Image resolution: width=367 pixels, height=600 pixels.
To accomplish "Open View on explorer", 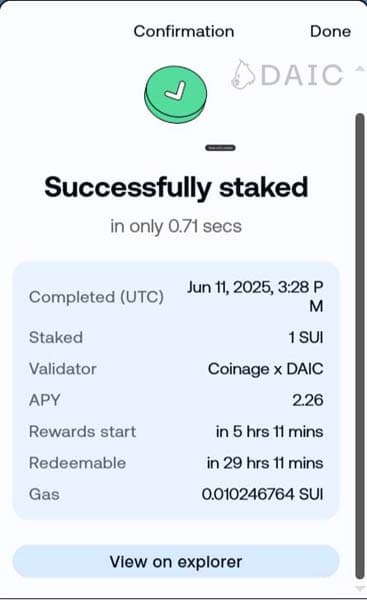I will [x=176, y=562].
